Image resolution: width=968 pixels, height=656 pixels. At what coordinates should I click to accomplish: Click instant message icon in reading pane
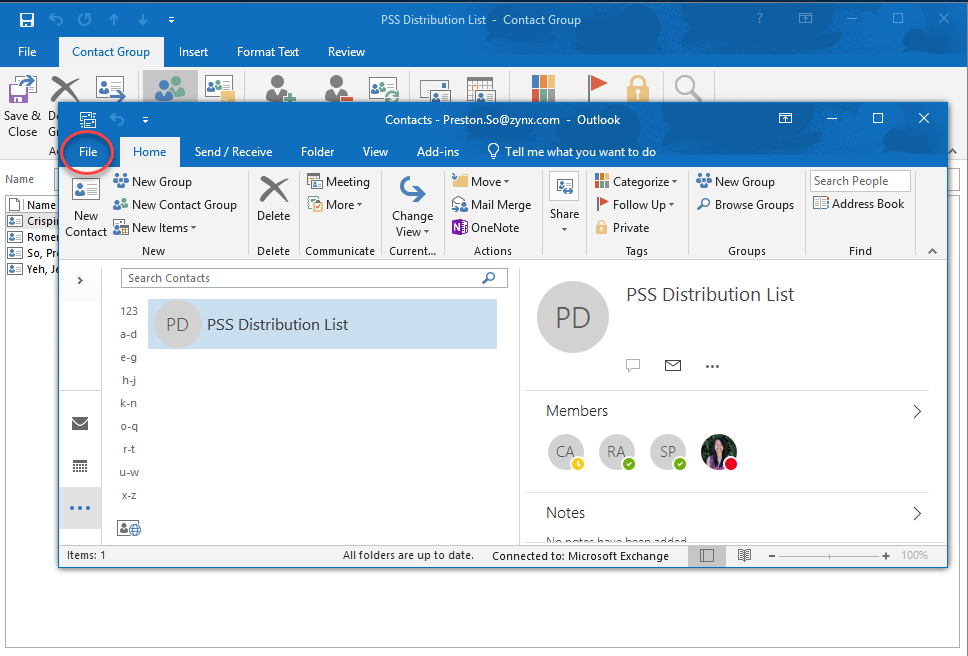click(x=633, y=366)
